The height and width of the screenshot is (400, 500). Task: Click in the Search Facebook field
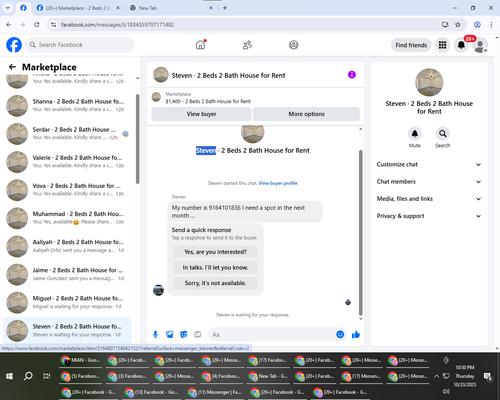80,45
